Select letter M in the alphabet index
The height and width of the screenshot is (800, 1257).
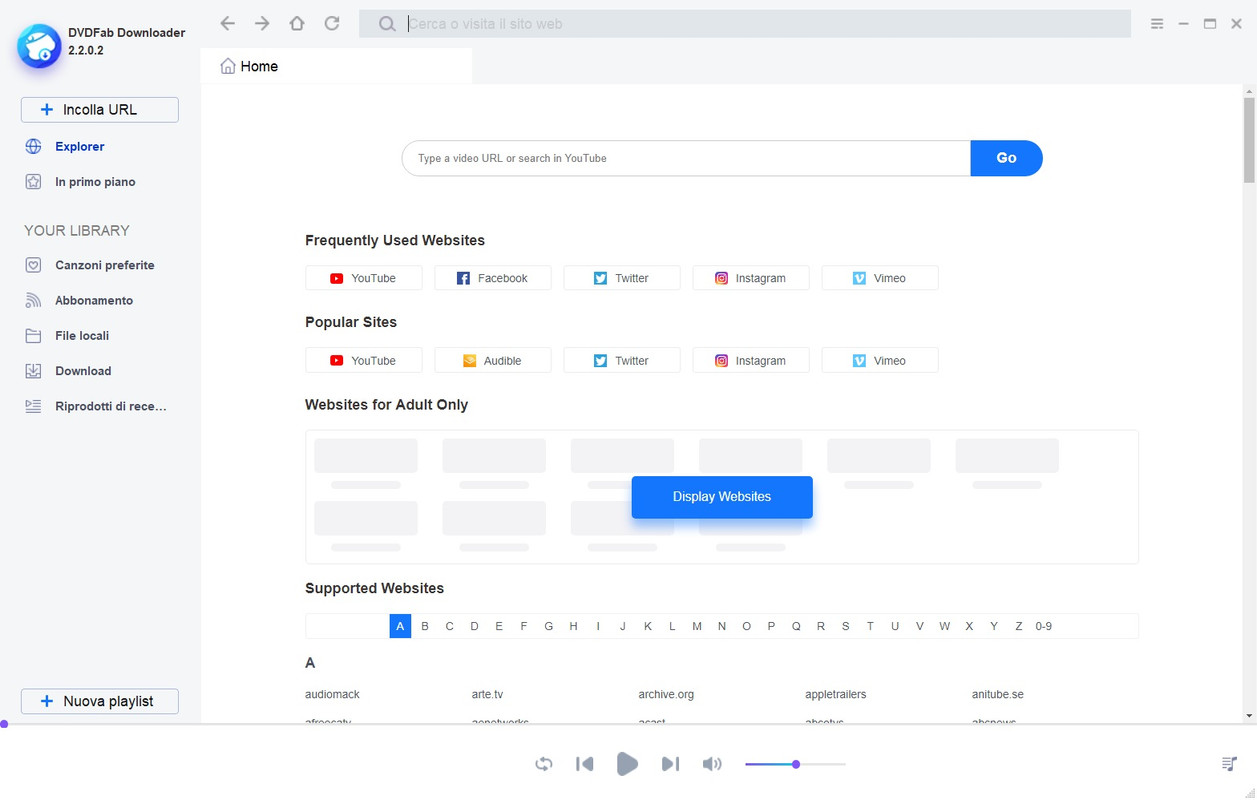697,626
